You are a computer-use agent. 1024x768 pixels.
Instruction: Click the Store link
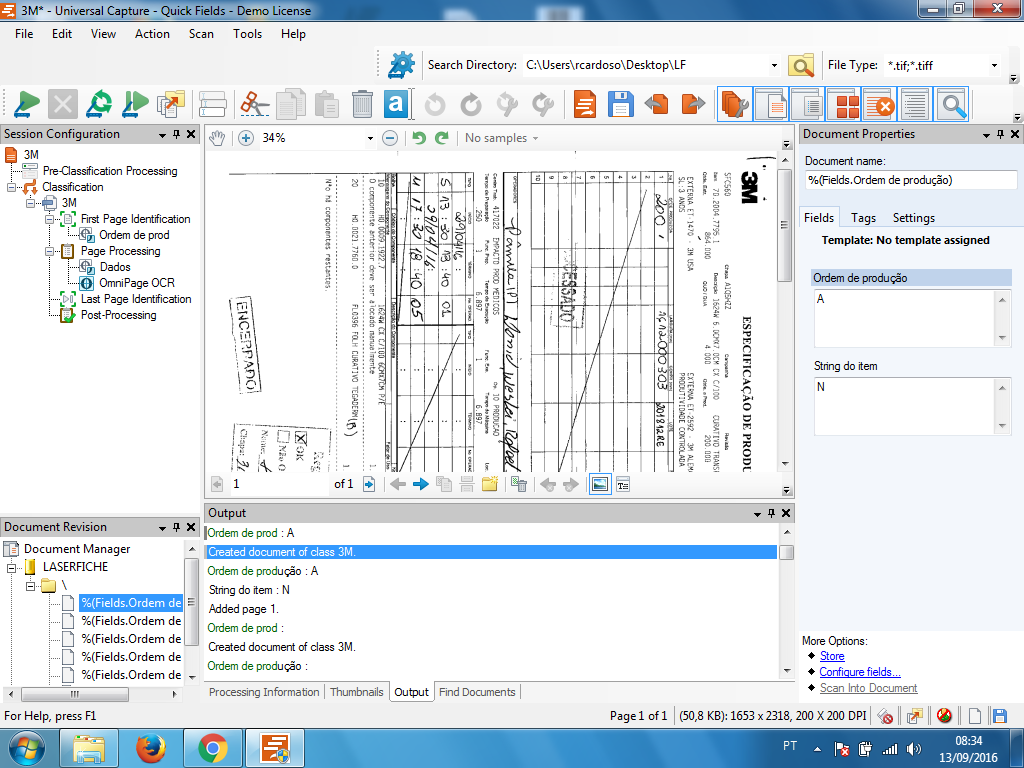coord(832,656)
